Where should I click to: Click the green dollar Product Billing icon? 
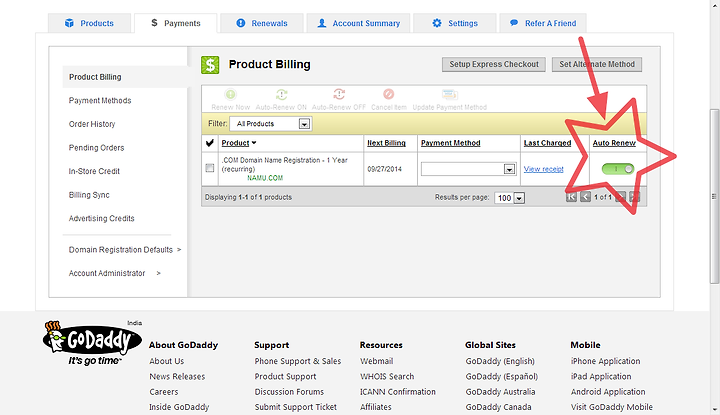point(210,65)
